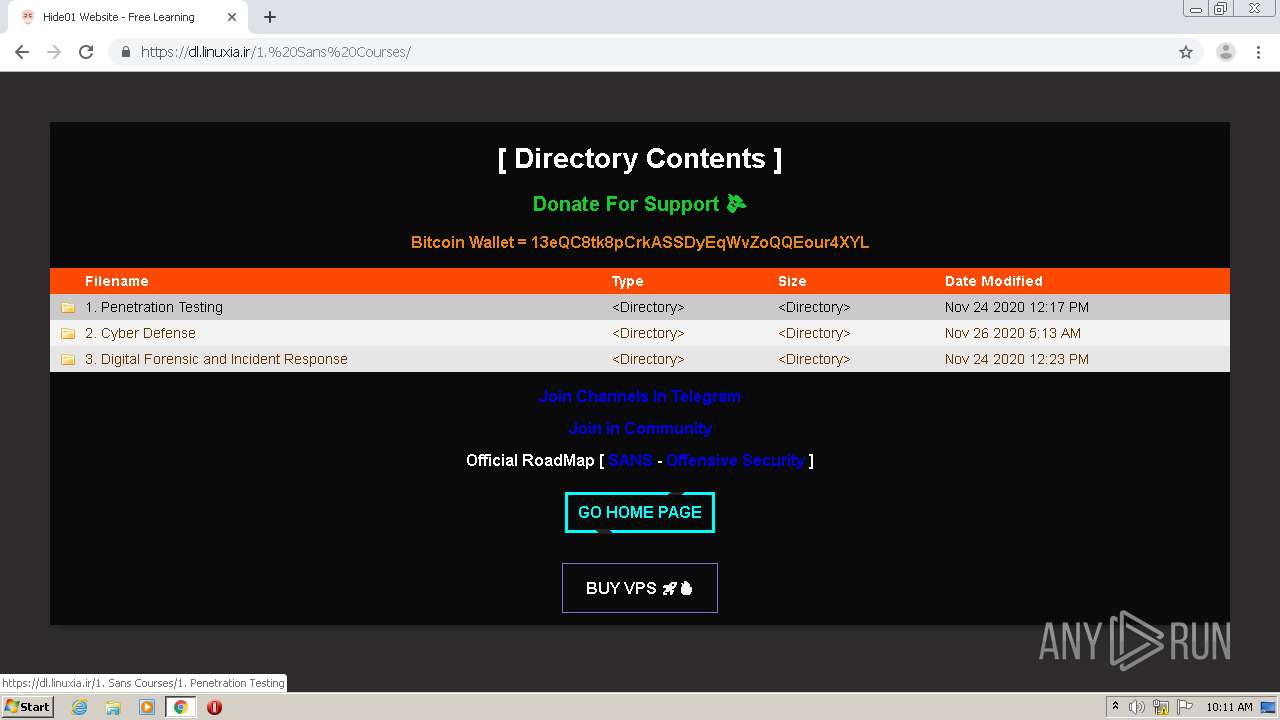Bookmark this page with star icon
The width and height of the screenshot is (1280, 720).
tap(1186, 52)
